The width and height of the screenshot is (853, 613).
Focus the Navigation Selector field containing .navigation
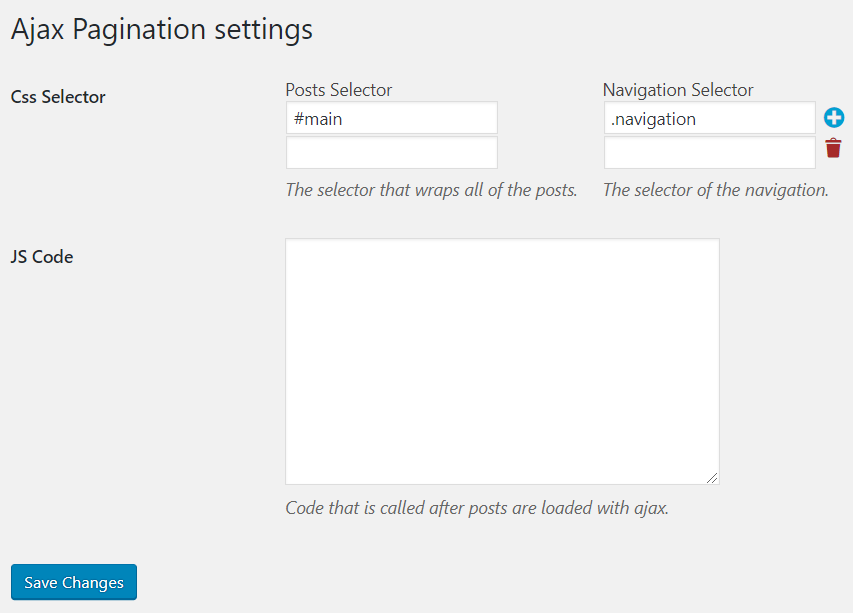pos(709,118)
